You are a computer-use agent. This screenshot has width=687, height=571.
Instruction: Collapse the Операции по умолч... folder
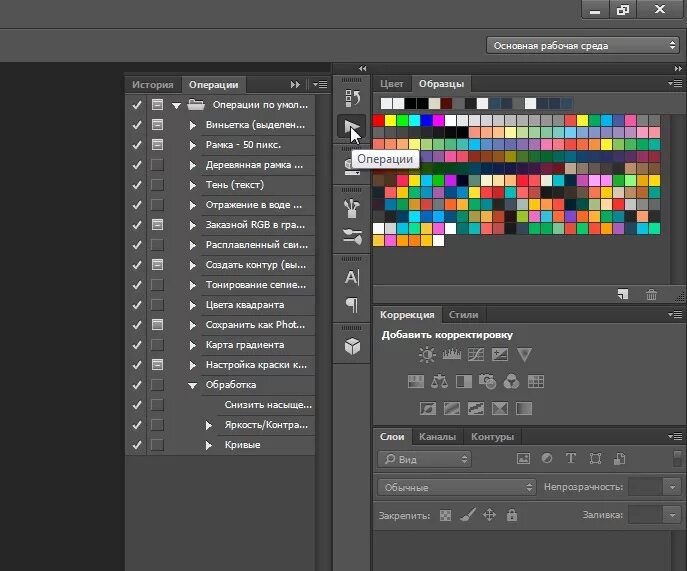(176, 105)
